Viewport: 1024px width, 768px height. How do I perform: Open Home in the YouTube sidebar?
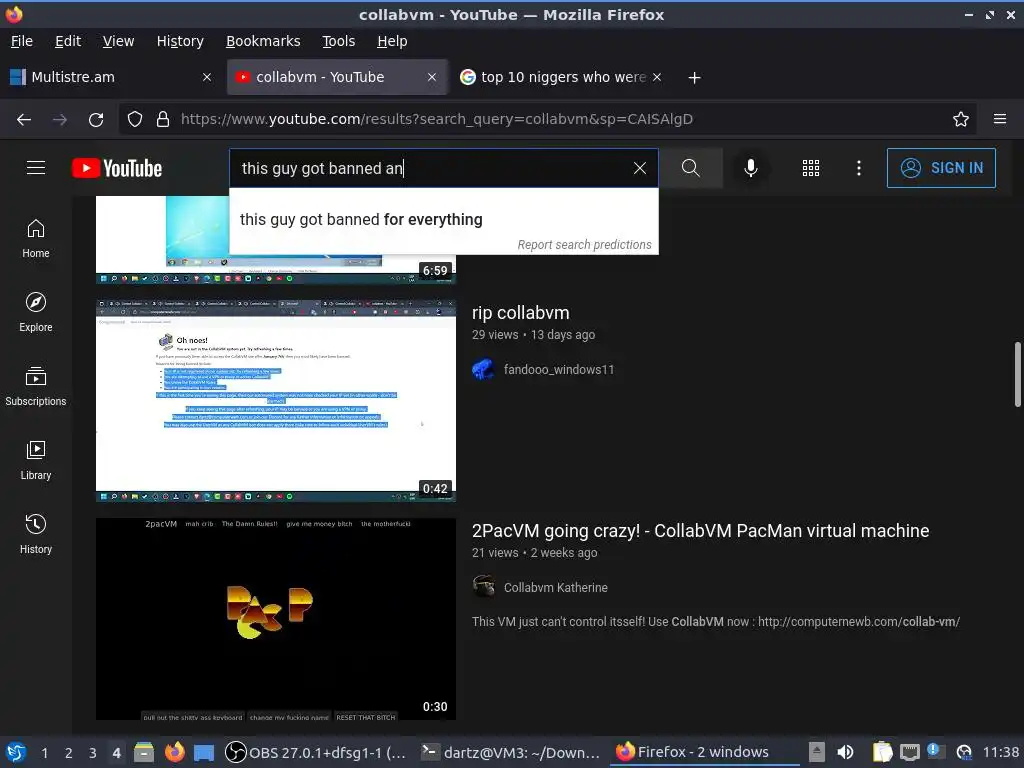36,238
